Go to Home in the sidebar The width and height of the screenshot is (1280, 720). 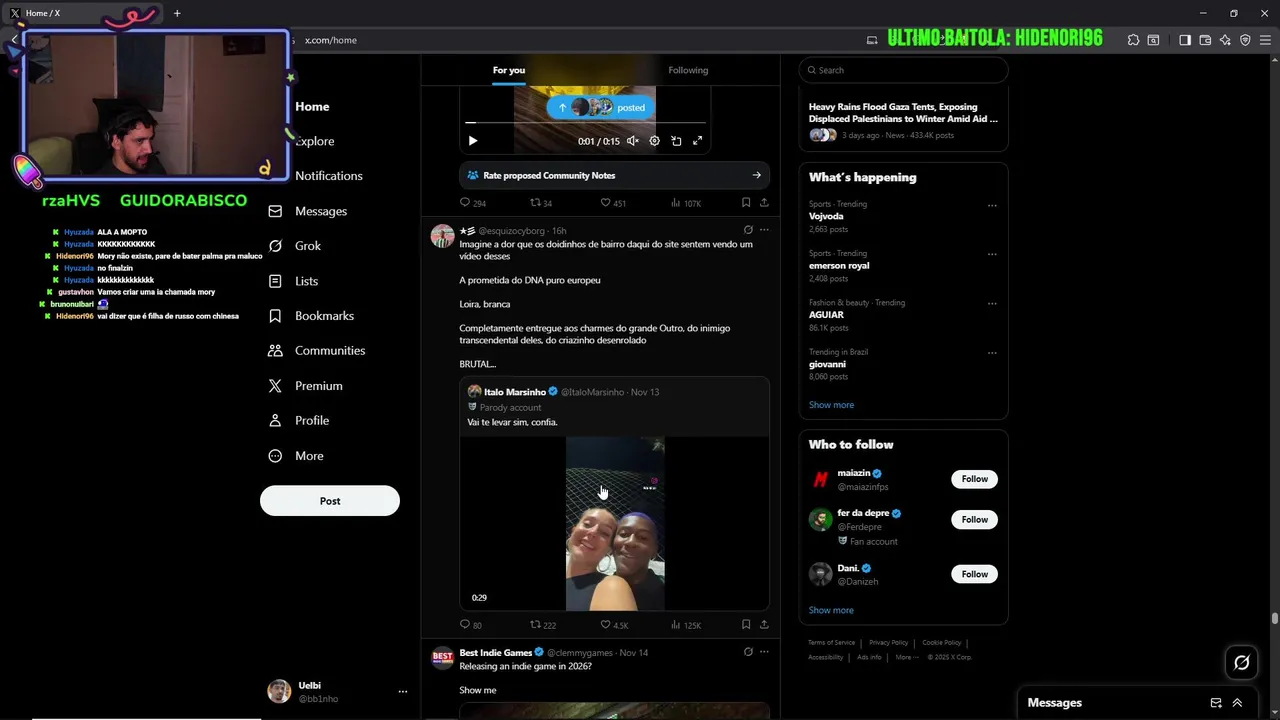[x=312, y=107]
